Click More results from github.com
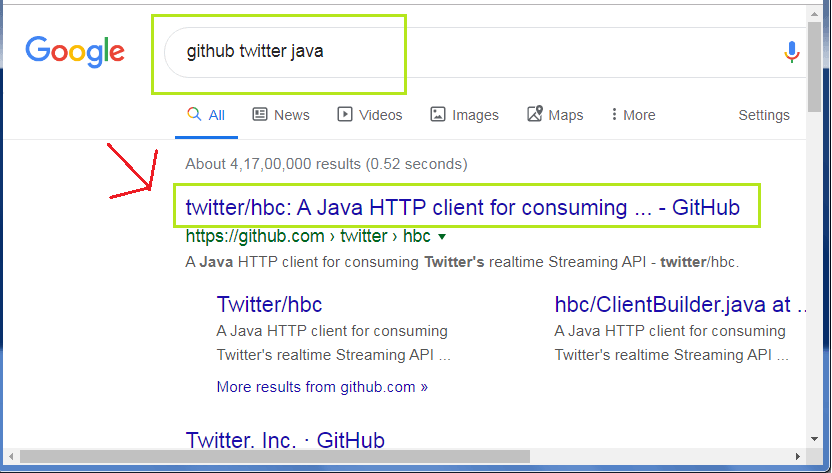Image resolution: width=832 pixels, height=473 pixels. click(x=322, y=387)
